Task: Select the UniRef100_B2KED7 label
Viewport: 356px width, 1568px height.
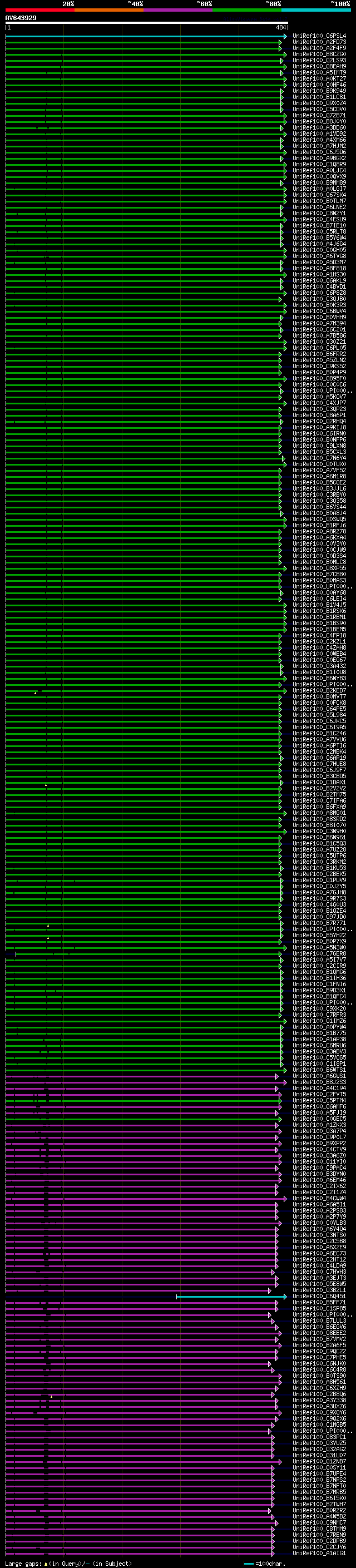Action: coord(319,691)
